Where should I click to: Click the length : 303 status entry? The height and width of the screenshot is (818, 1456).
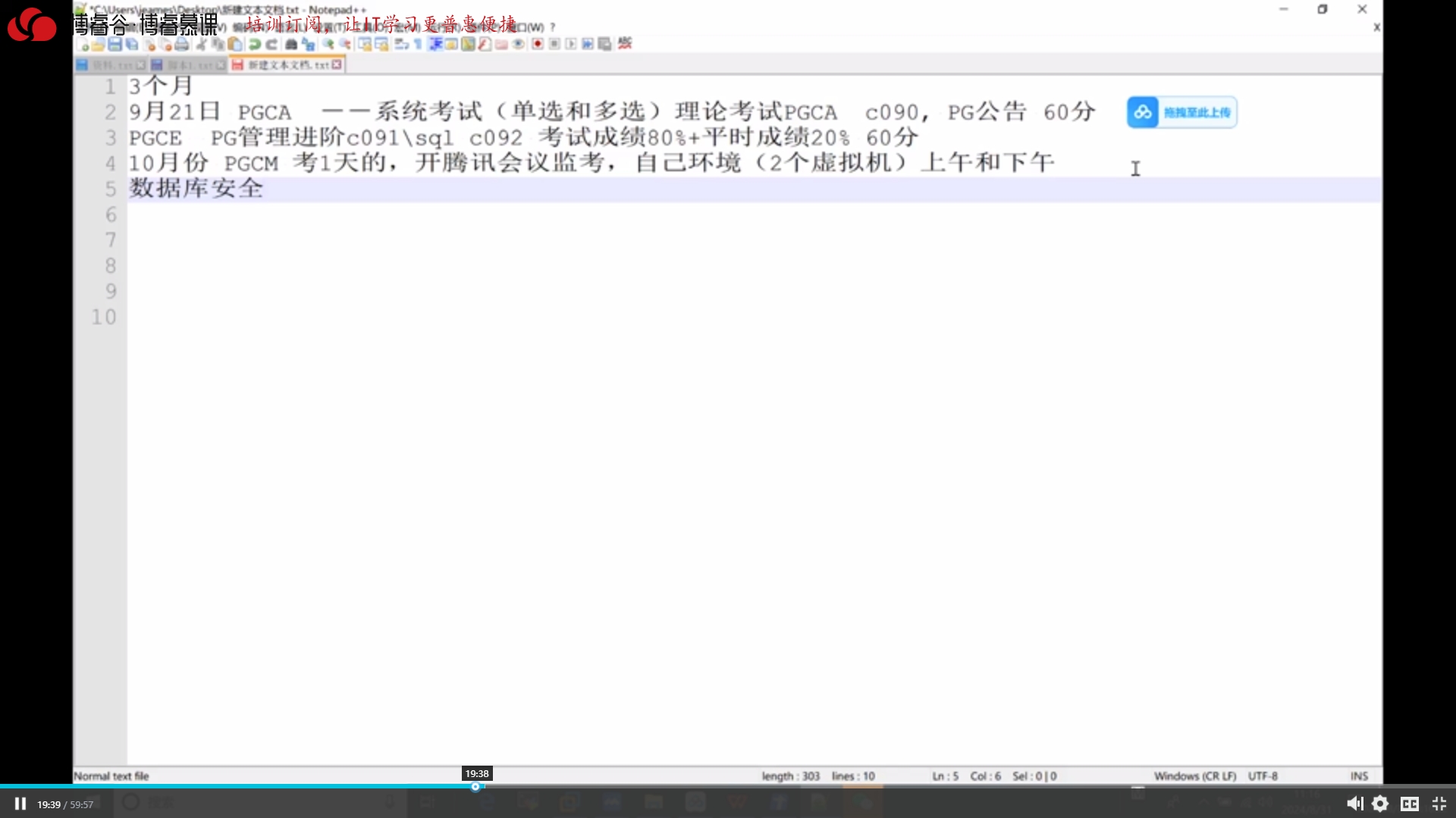click(791, 776)
